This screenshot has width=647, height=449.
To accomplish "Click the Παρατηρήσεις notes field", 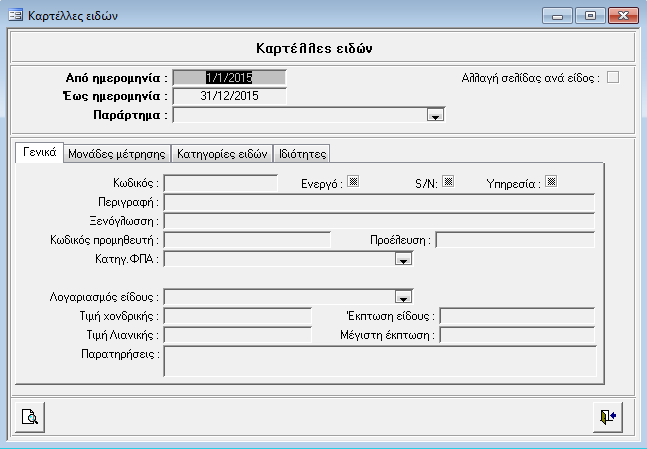I will coord(379,361).
